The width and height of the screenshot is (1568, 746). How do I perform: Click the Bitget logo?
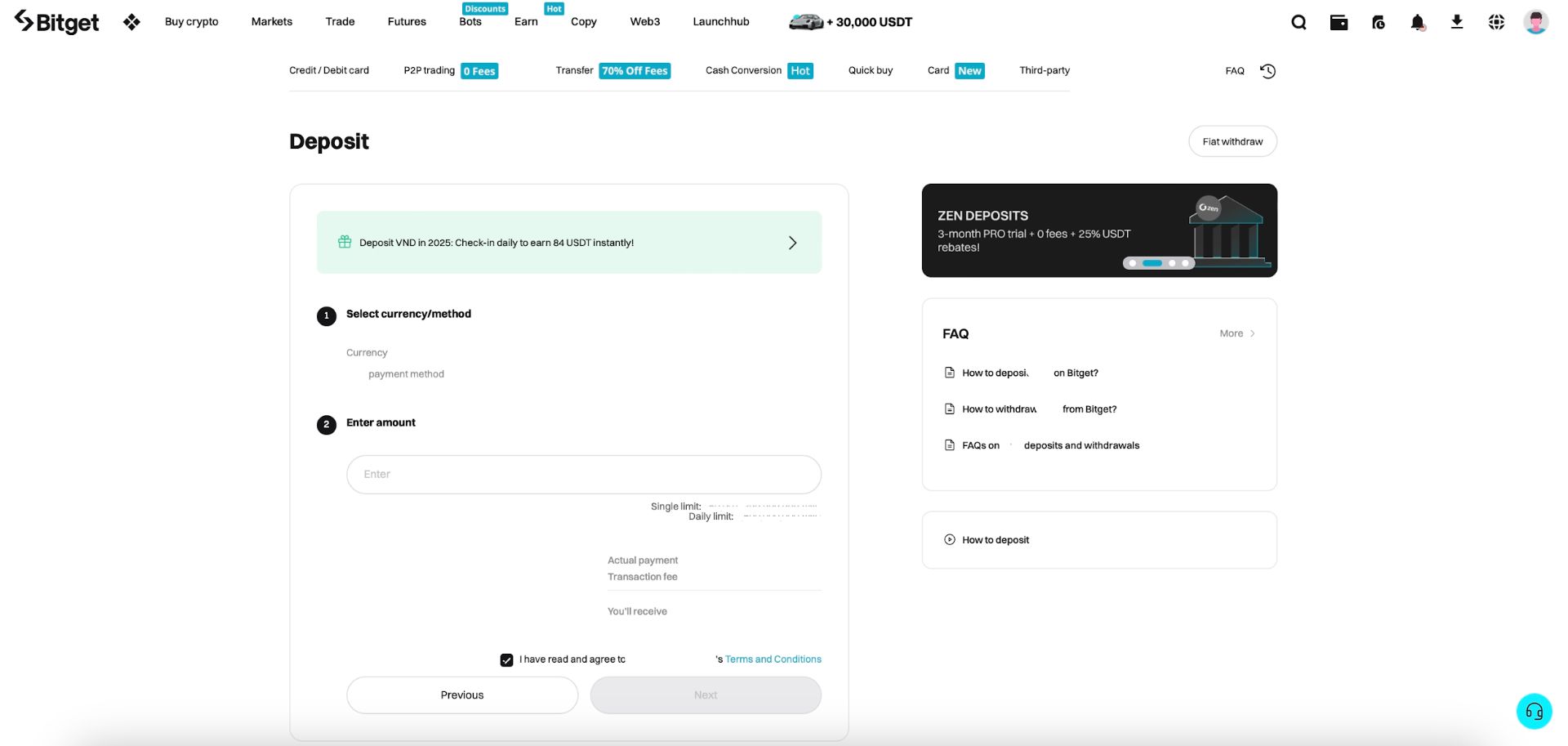click(56, 22)
